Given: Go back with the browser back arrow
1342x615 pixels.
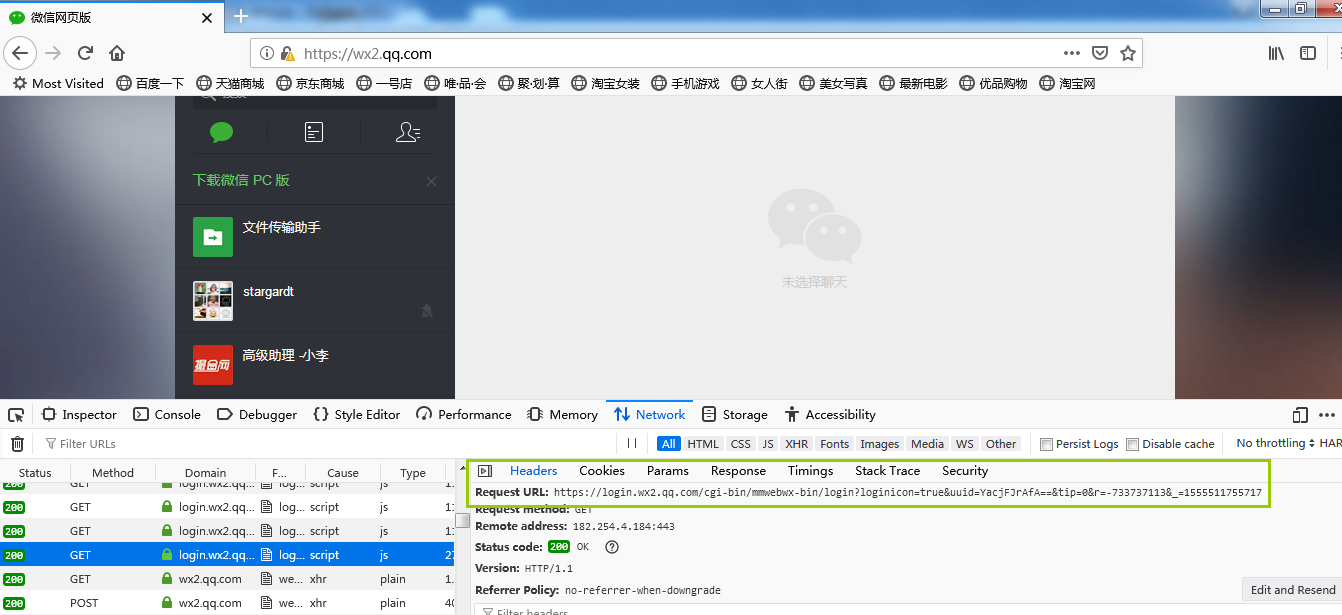Looking at the screenshot, I should (x=20, y=53).
